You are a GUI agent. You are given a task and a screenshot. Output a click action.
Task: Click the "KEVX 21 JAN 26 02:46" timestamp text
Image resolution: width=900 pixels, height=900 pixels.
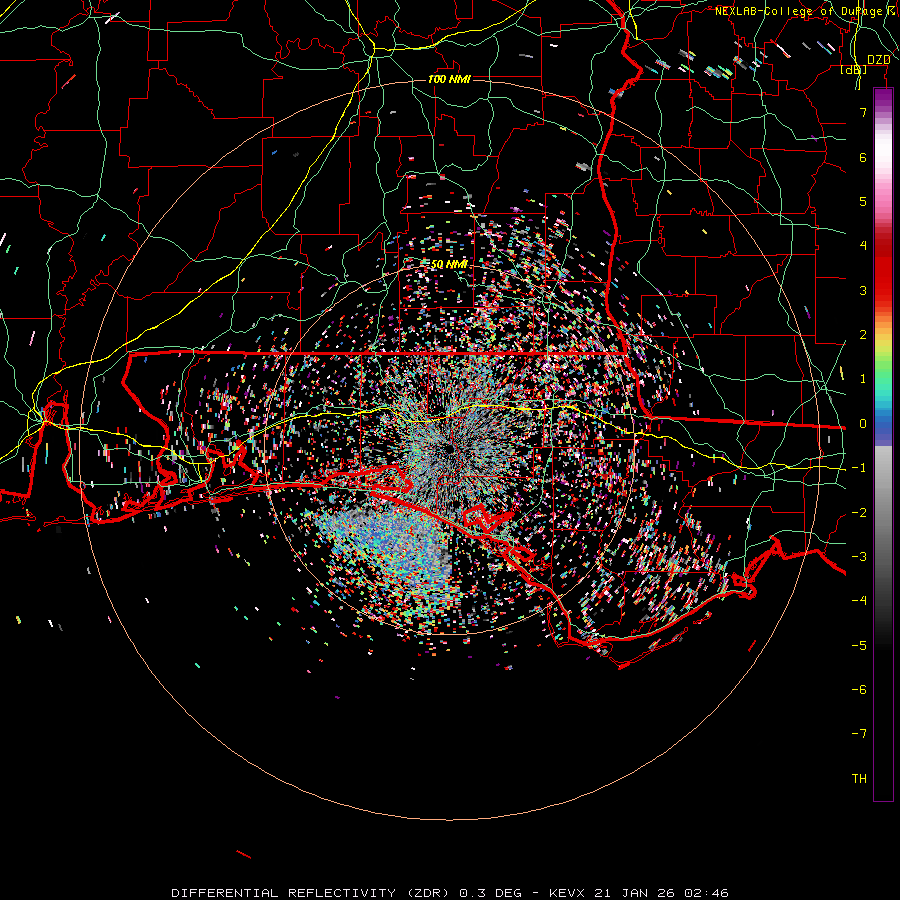tap(638, 893)
